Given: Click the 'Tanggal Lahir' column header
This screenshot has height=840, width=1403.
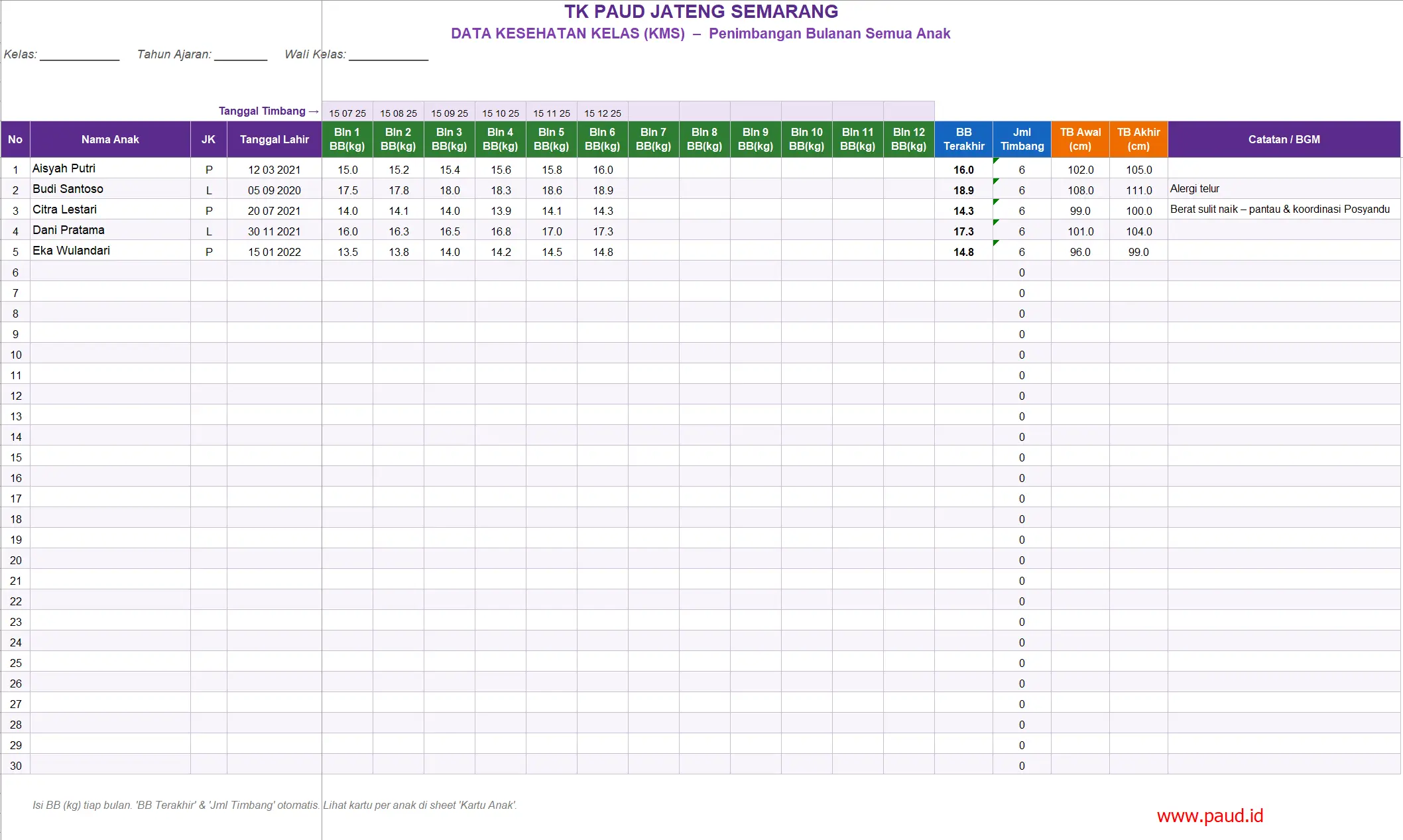Looking at the screenshot, I should click(274, 139).
